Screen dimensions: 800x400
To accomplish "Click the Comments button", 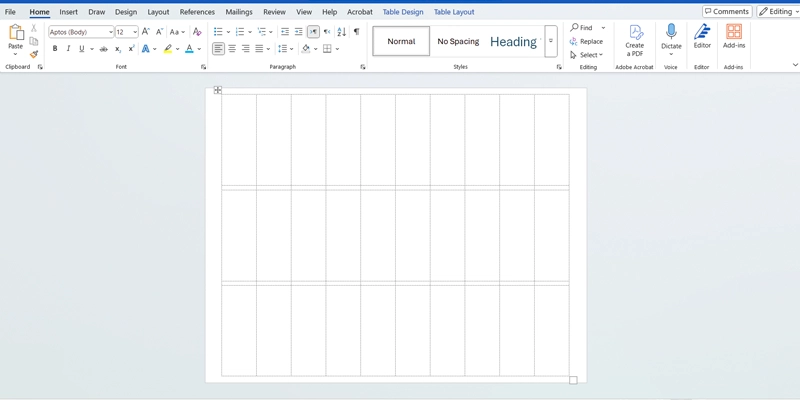I will (726, 12).
